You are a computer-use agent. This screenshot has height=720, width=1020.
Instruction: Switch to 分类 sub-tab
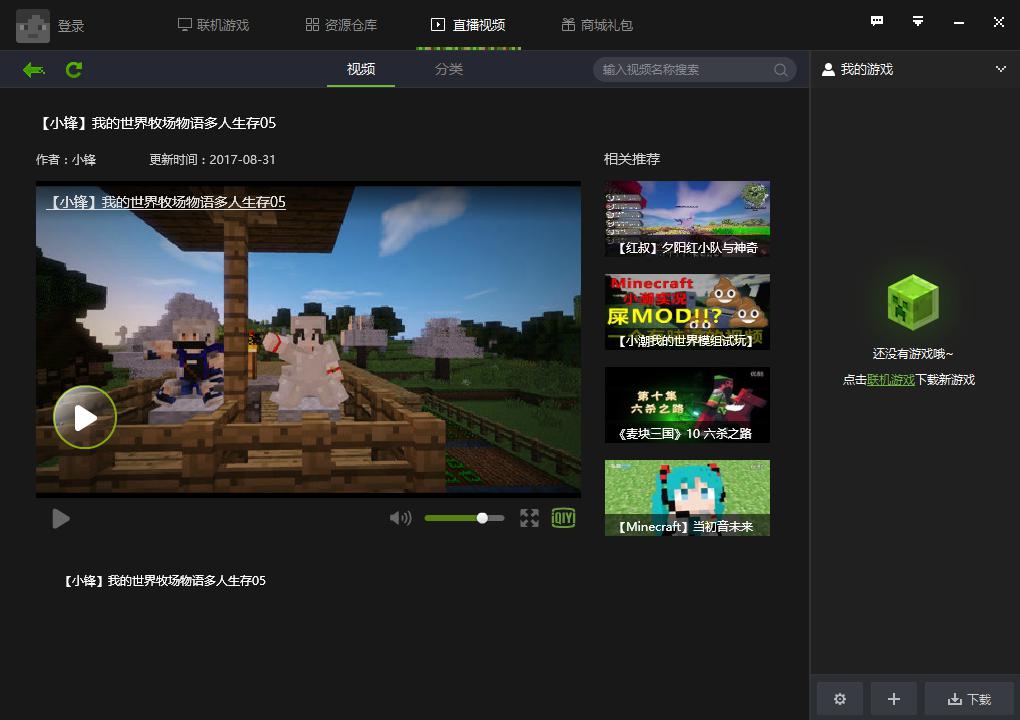pos(449,69)
